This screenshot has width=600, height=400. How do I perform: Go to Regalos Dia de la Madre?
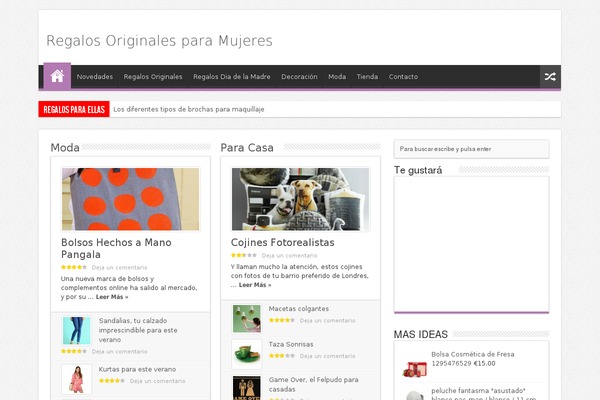click(x=232, y=77)
